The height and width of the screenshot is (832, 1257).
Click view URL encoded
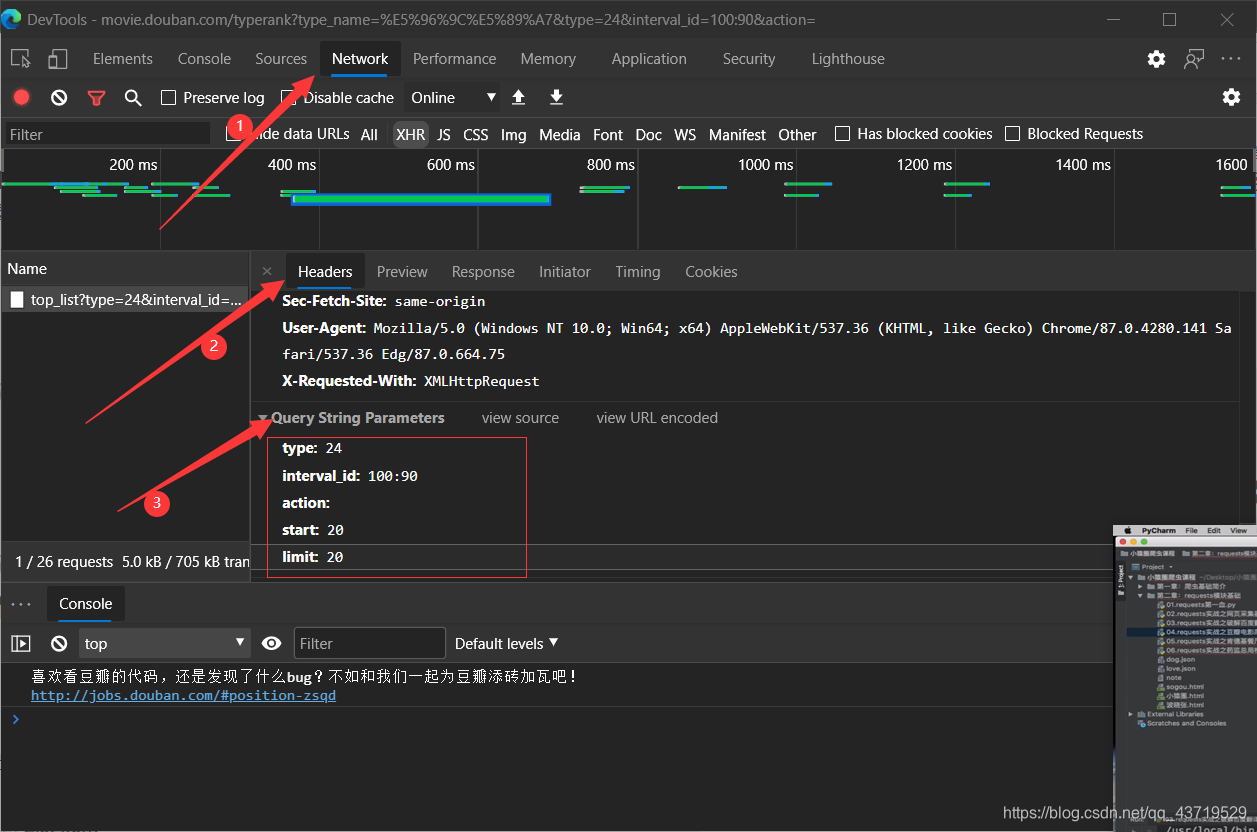657,418
